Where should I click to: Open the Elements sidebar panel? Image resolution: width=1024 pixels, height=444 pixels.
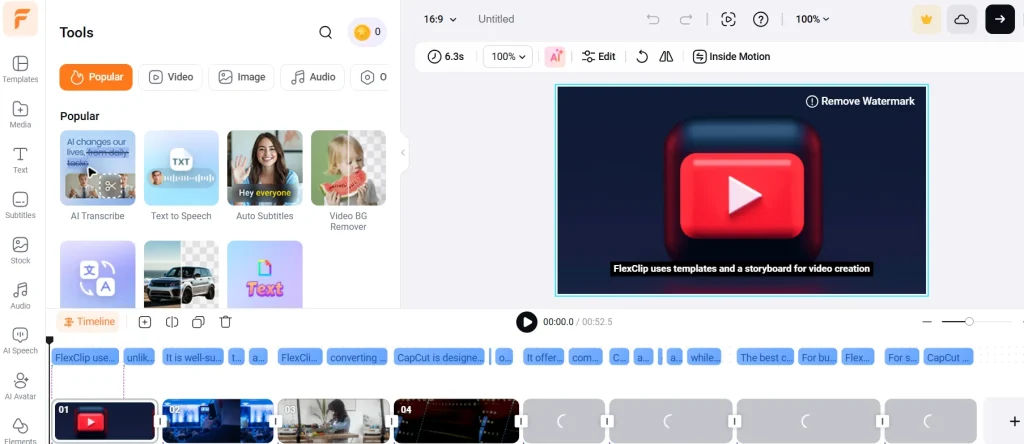(20, 430)
